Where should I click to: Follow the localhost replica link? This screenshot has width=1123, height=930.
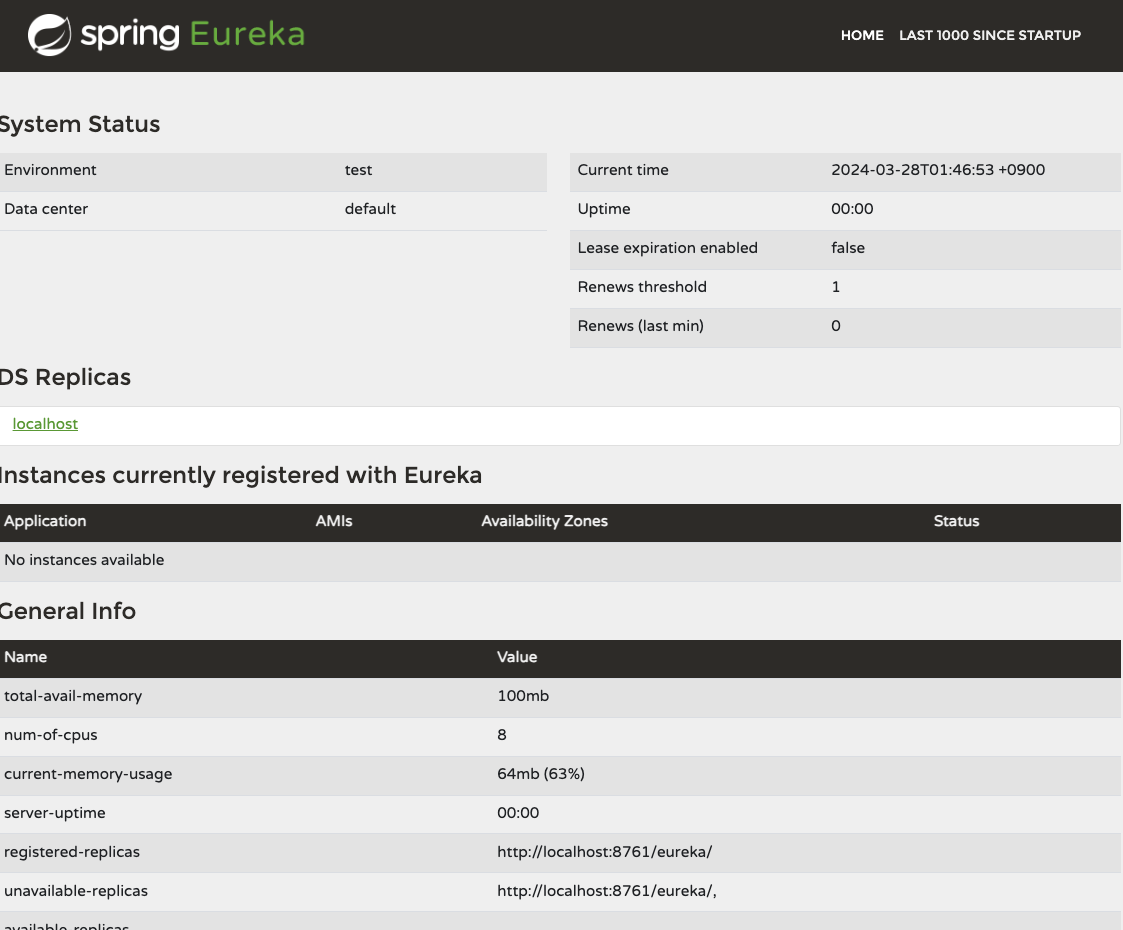tap(45, 424)
